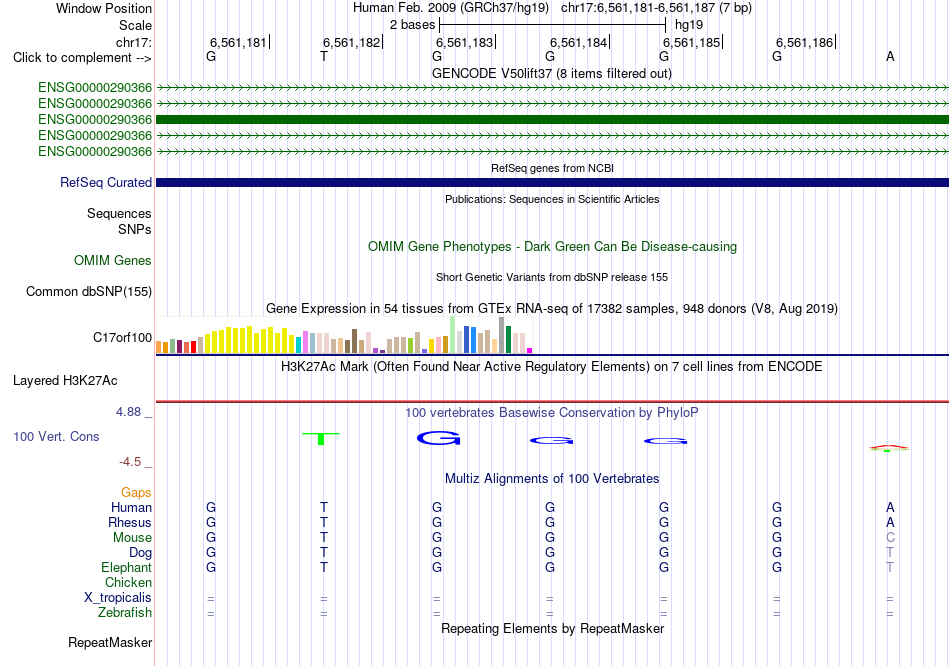Click the tall dark gray GTEx expression bar
The width and height of the screenshot is (950, 666).
click(502, 335)
